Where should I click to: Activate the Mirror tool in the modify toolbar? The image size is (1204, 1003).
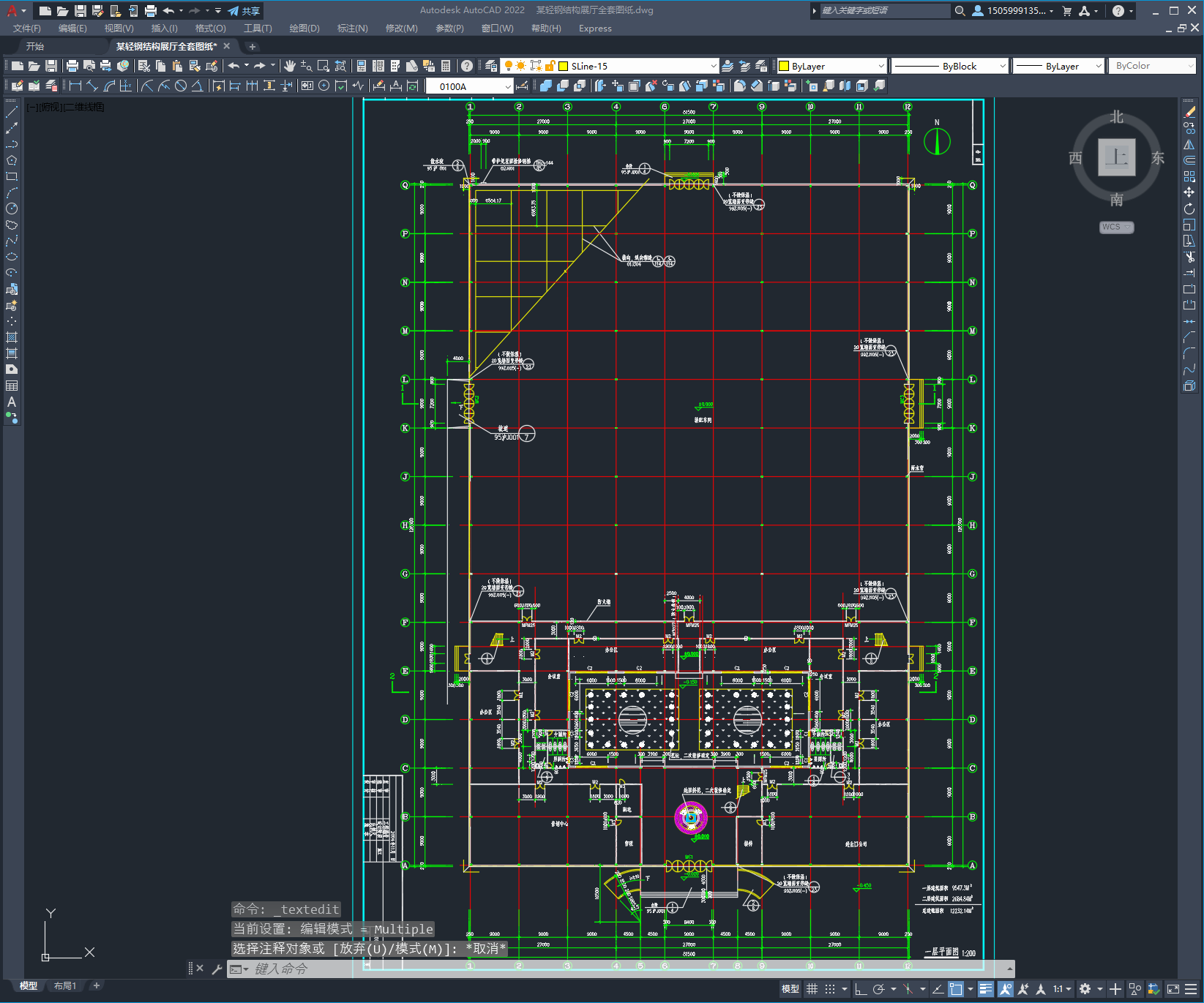1189,144
